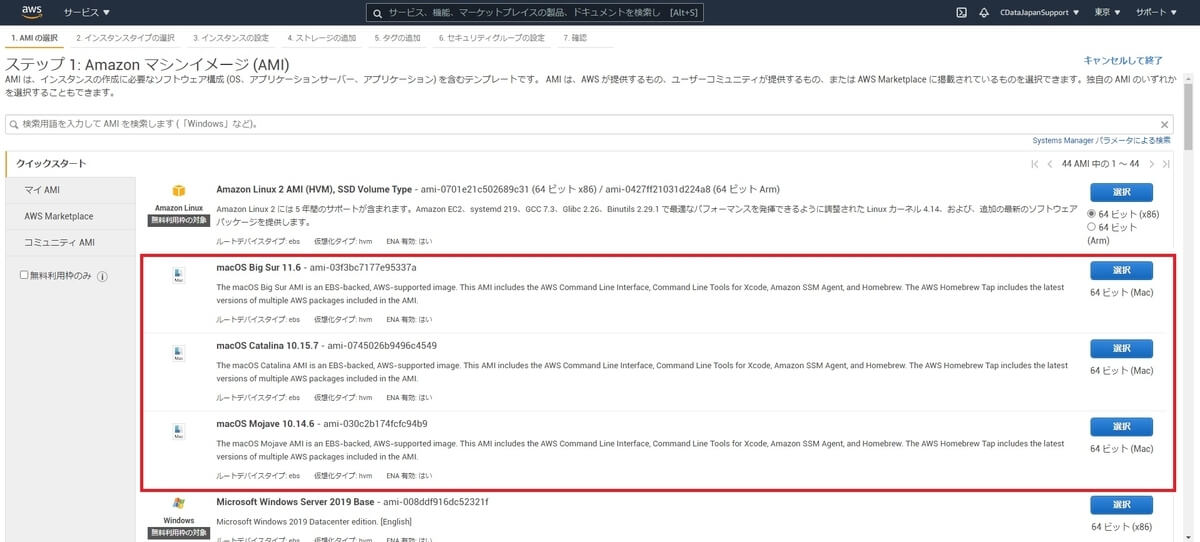Screen dimensions: 1200x542
Task: Click the '44 AMI 中の 1 ～ 44' counter
Action: pyautogui.click(x=1100, y=164)
